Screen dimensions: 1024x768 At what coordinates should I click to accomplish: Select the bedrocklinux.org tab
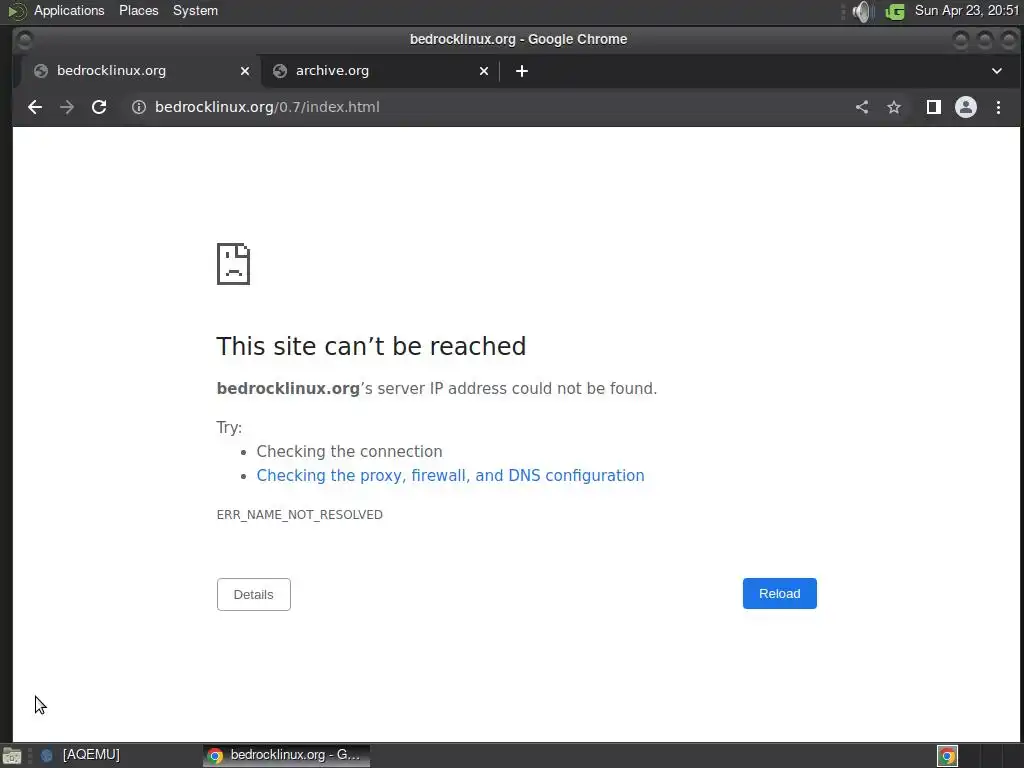141,71
